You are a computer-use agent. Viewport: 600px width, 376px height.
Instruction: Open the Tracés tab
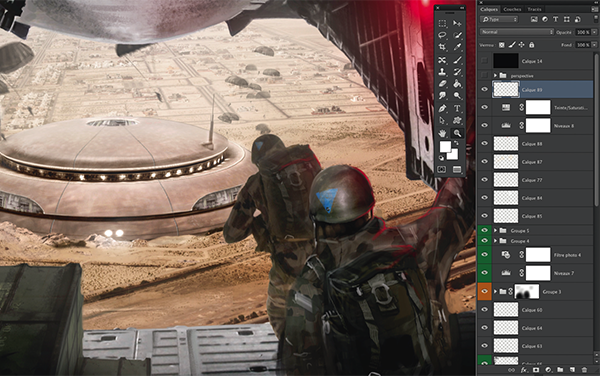click(535, 9)
